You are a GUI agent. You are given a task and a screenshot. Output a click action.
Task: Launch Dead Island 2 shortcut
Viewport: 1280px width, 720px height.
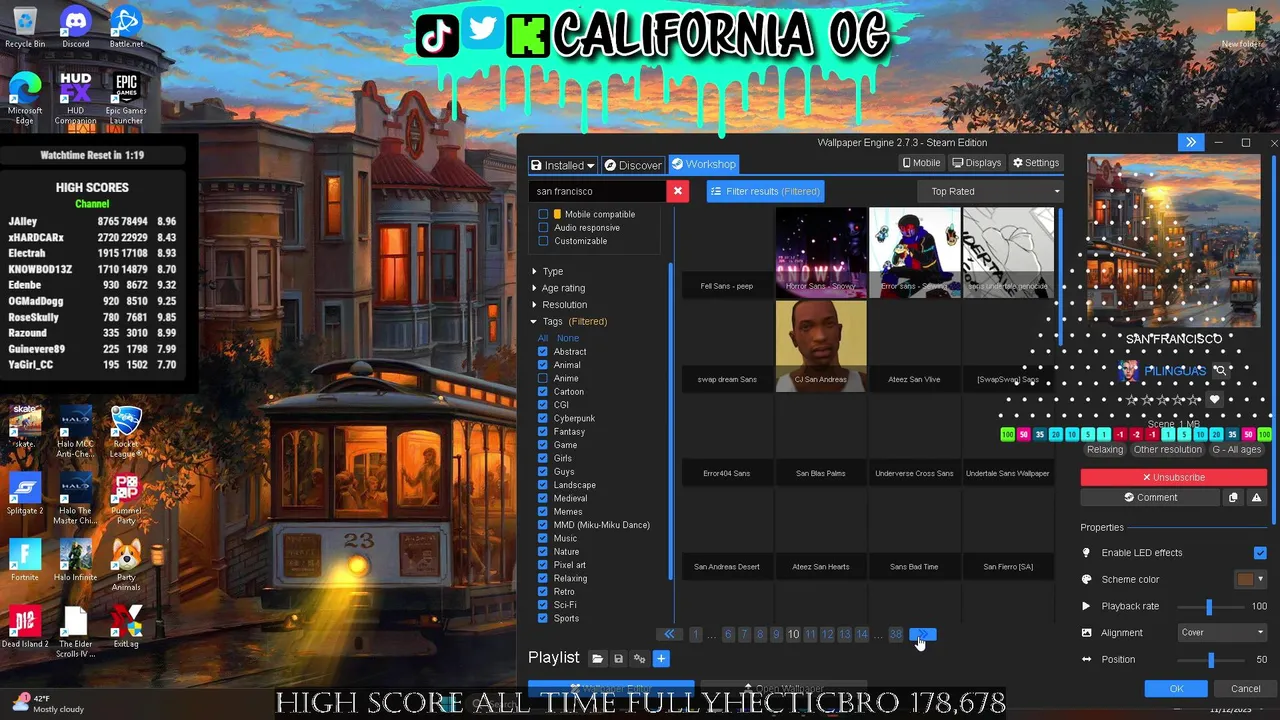click(x=25, y=628)
